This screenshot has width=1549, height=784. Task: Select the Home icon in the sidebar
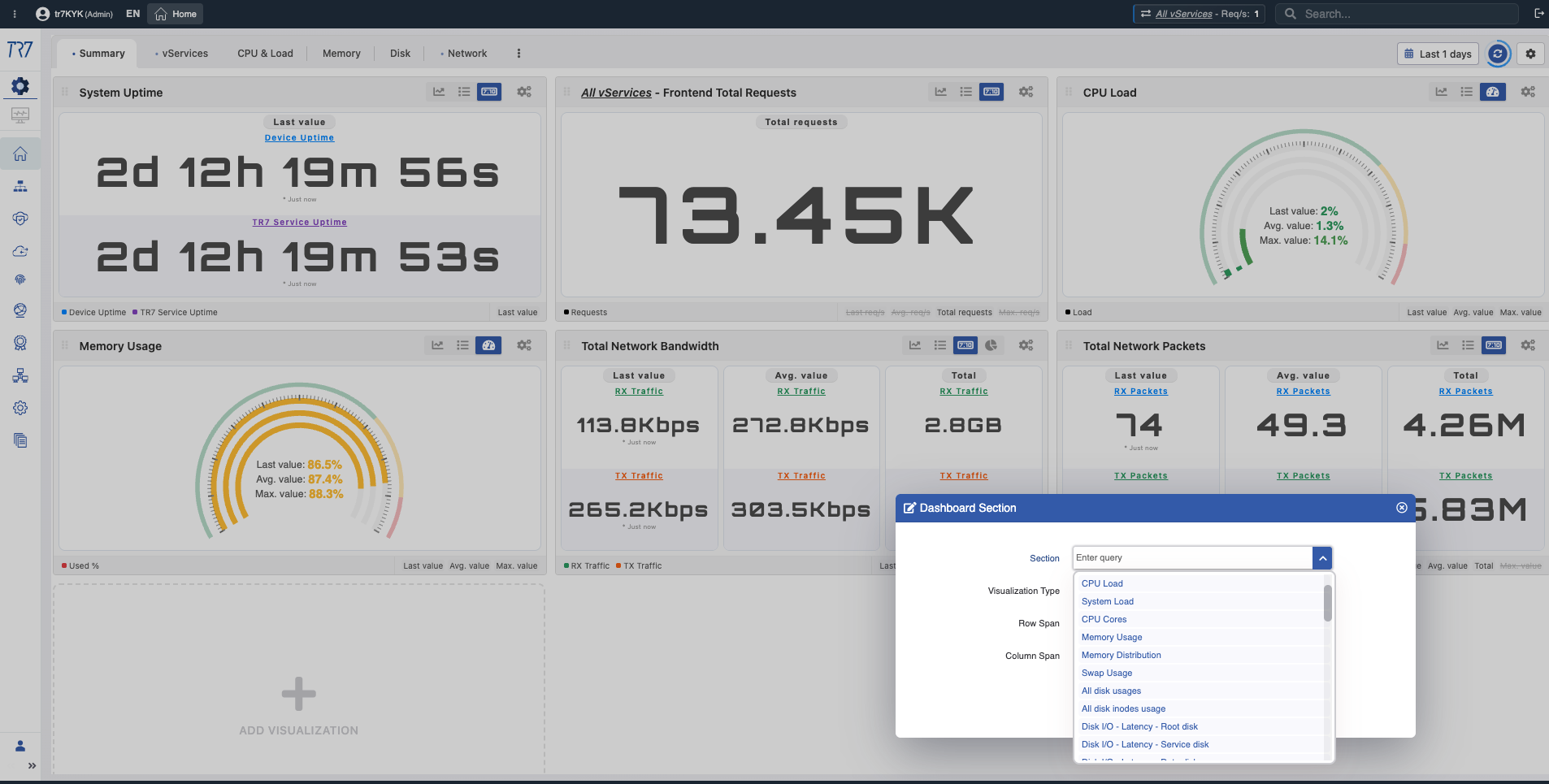pyautogui.click(x=20, y=154)
